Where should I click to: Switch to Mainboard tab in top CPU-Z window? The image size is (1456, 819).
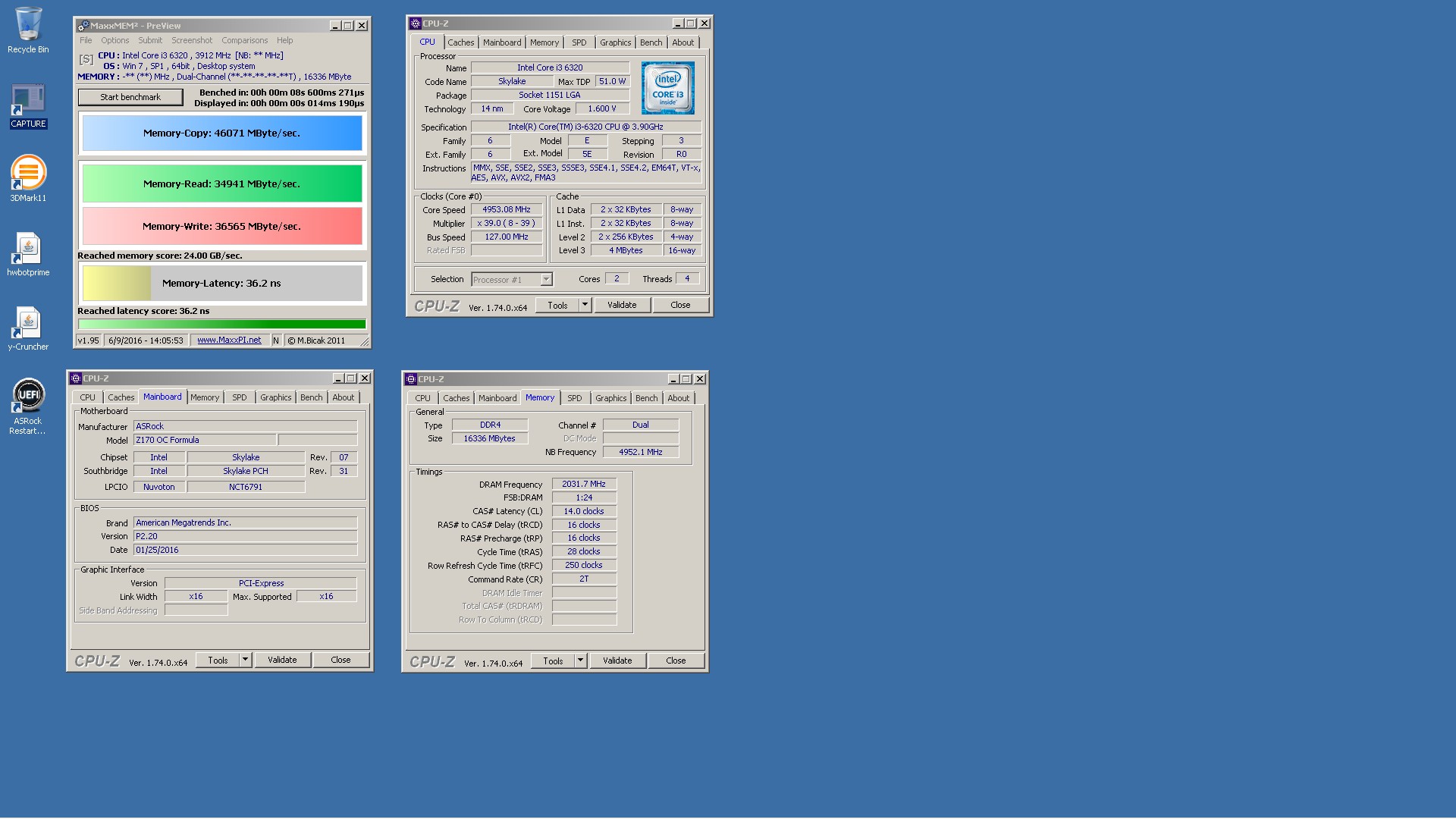pos(502,42)
